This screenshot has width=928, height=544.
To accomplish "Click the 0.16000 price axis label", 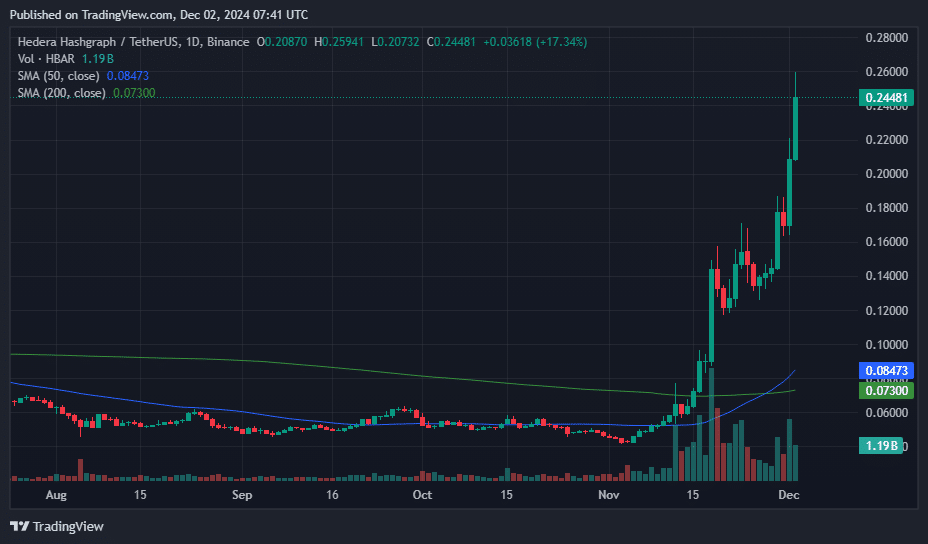I will point(887,242).
